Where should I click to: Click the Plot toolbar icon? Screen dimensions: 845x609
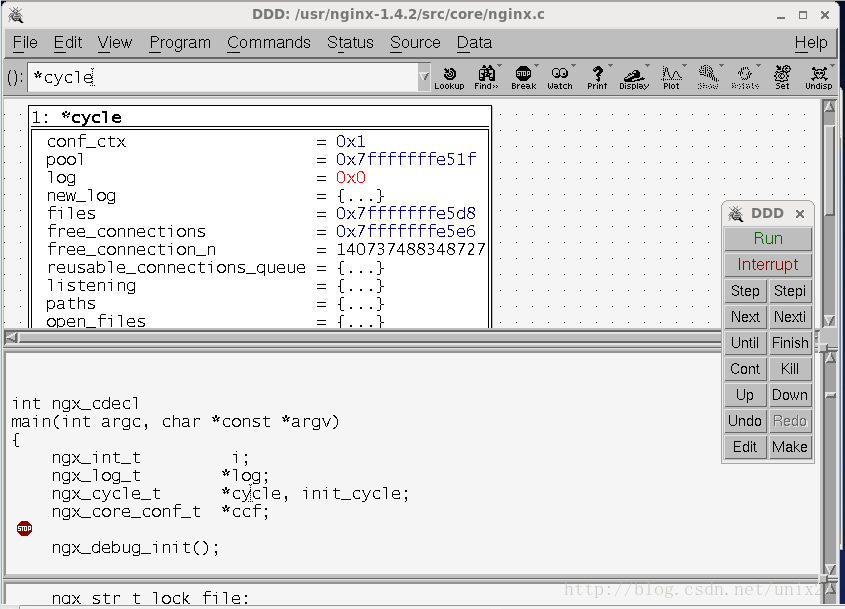(x=671, y=78)
